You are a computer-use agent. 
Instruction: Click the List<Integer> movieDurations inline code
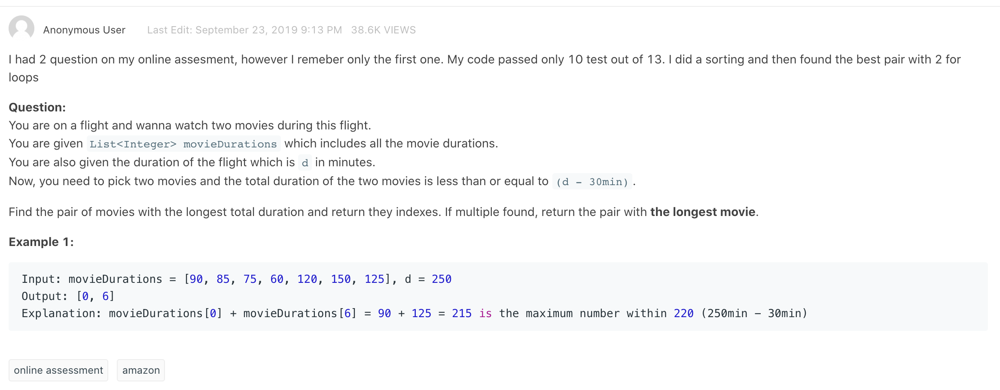184,144
